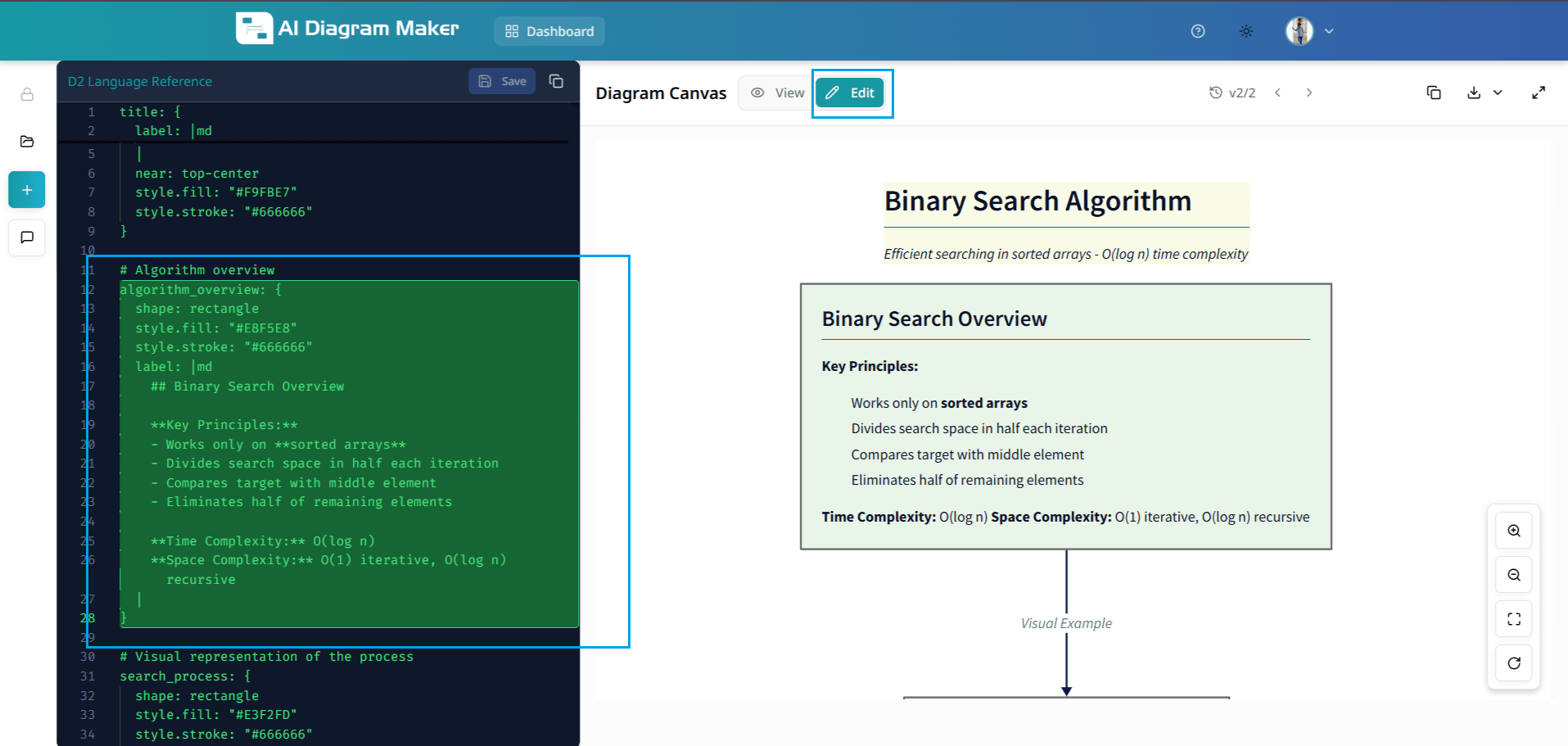Expand the download format options chevron

(1498, 93)
